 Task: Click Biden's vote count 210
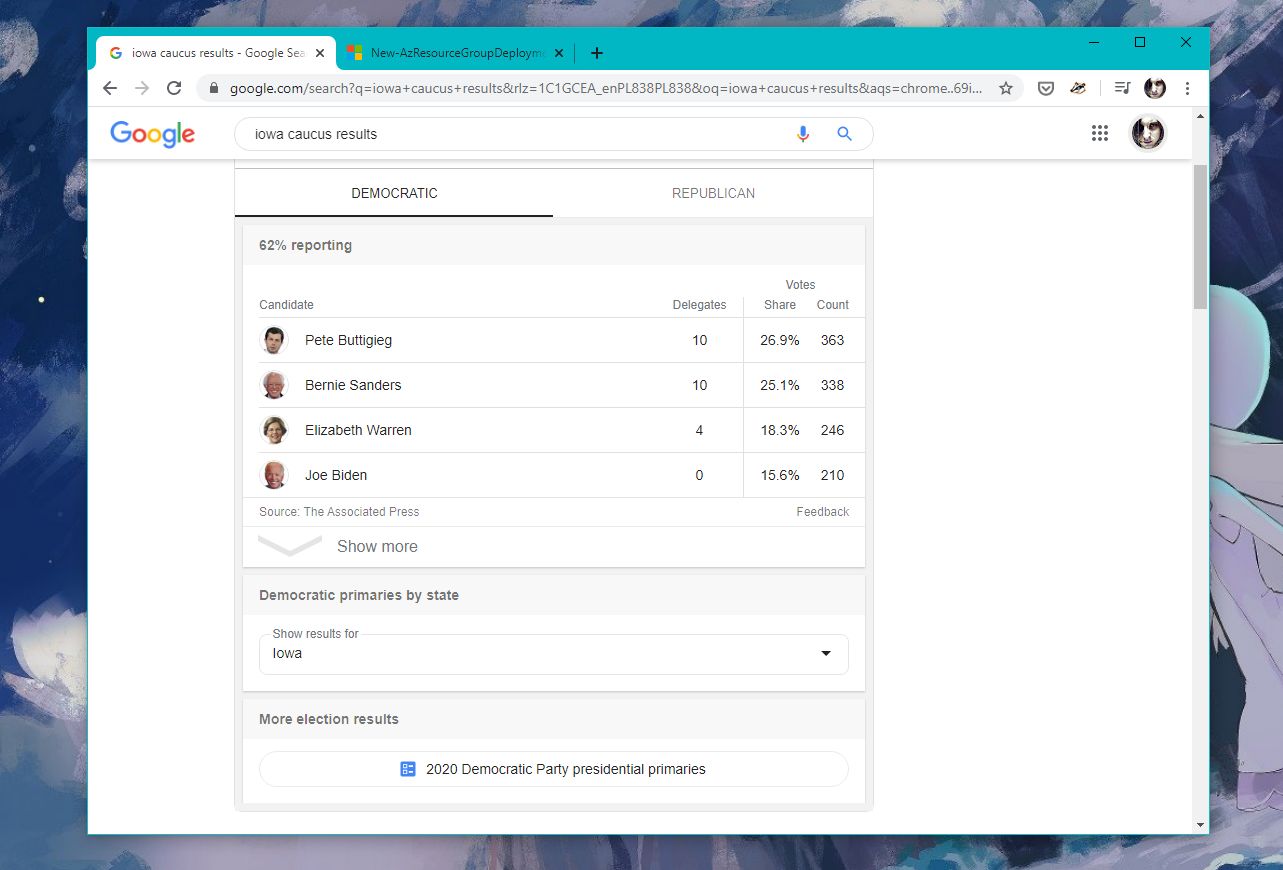tap(832, 475)
